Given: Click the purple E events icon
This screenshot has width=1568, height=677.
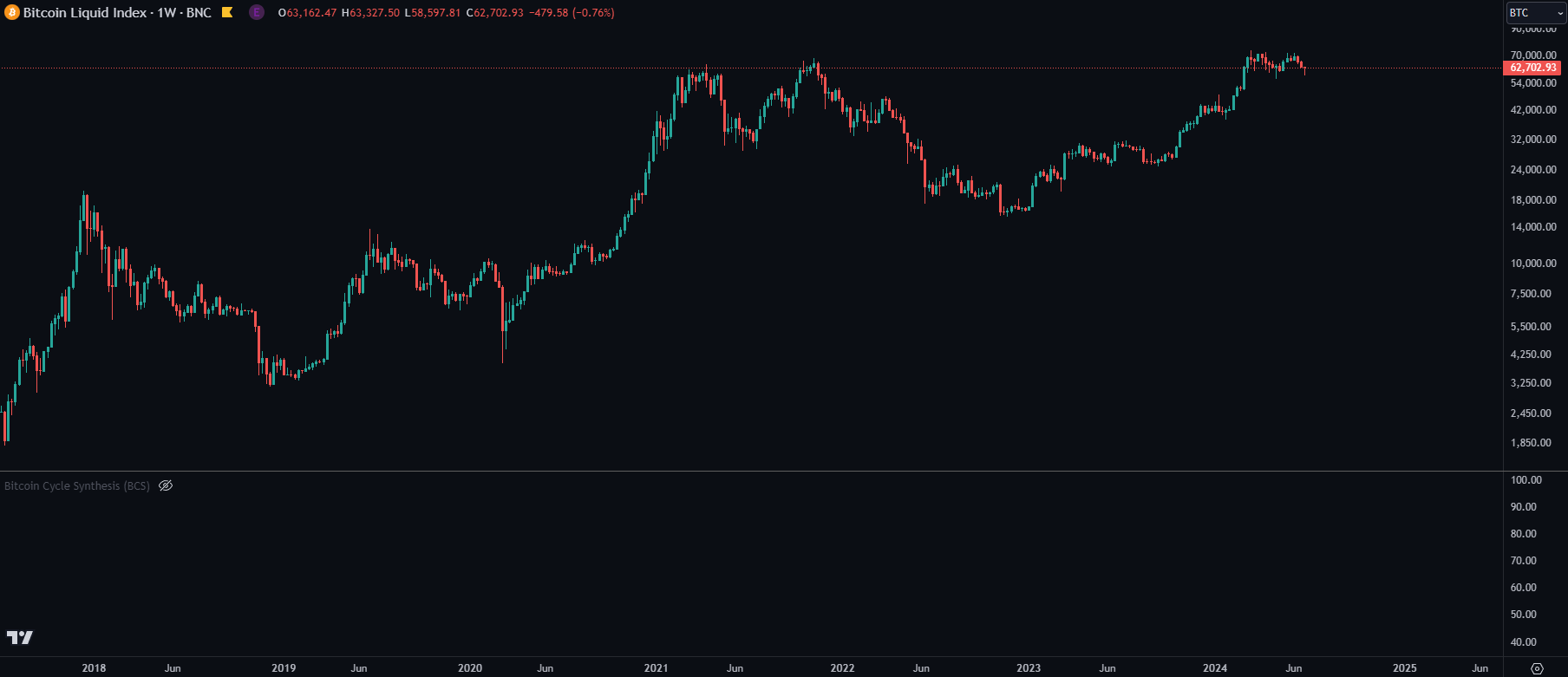Looking at the screenshot, I should tap(256, 13).
